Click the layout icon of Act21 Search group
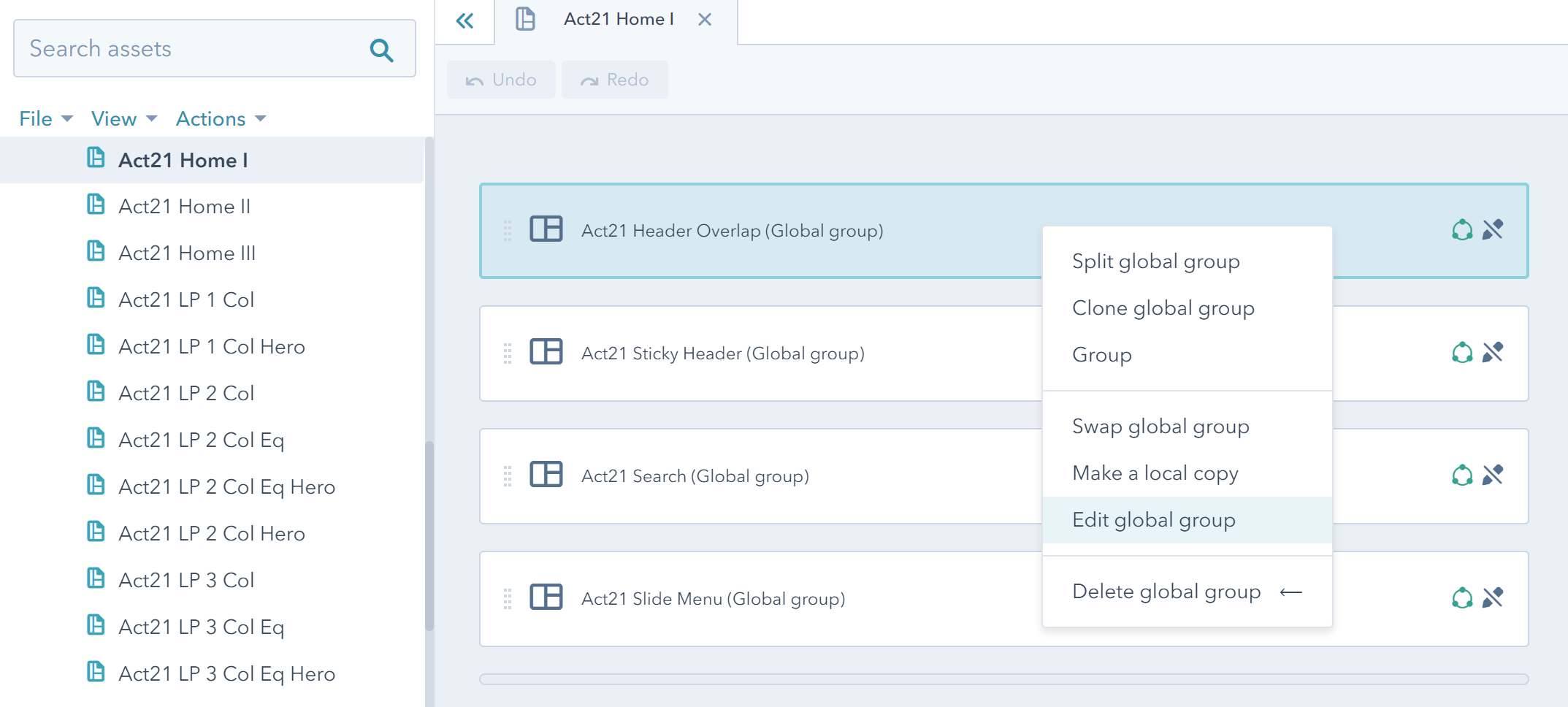 (x=546, y=475)
